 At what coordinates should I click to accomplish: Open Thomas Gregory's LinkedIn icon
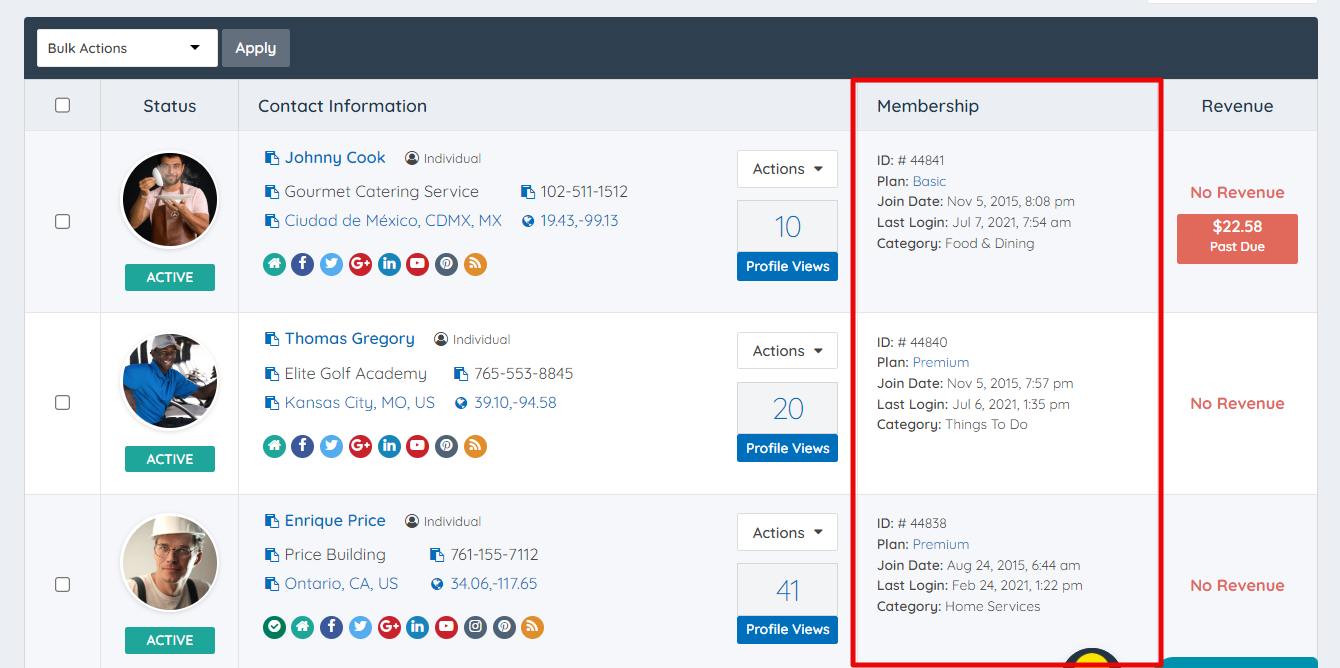click(x=389, y=446)
